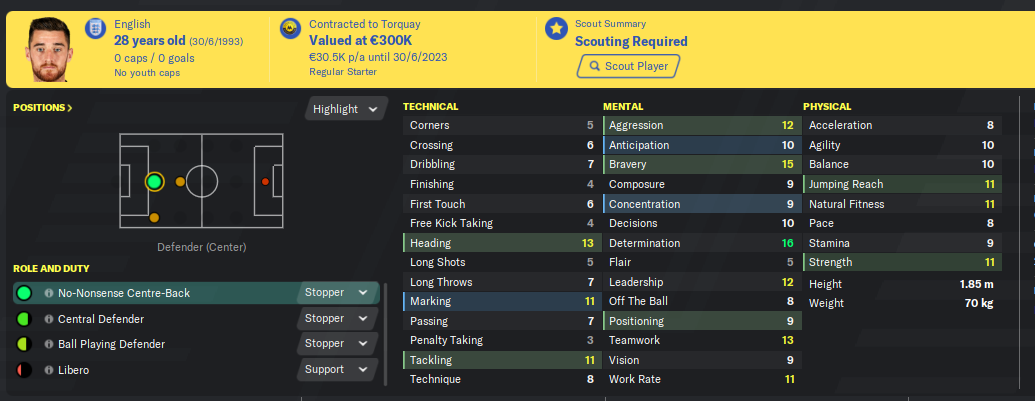Open the Libero Support duty dropdown
Screen dimensions: 1035x401
(x=337, y=369)
